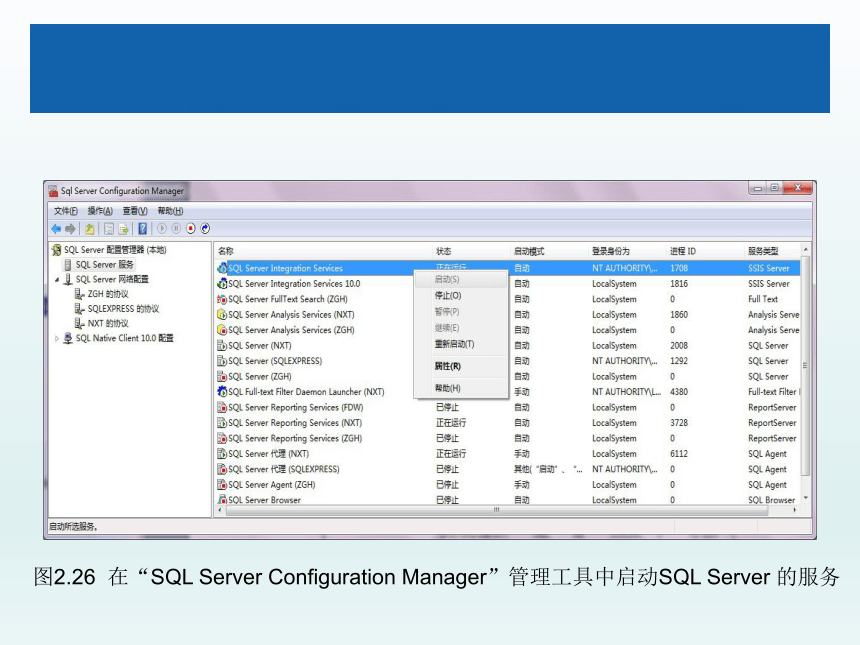Select NXT 的协议 in the tree
Viewport: 860px width, 645px height.
(x=108, y=324)
